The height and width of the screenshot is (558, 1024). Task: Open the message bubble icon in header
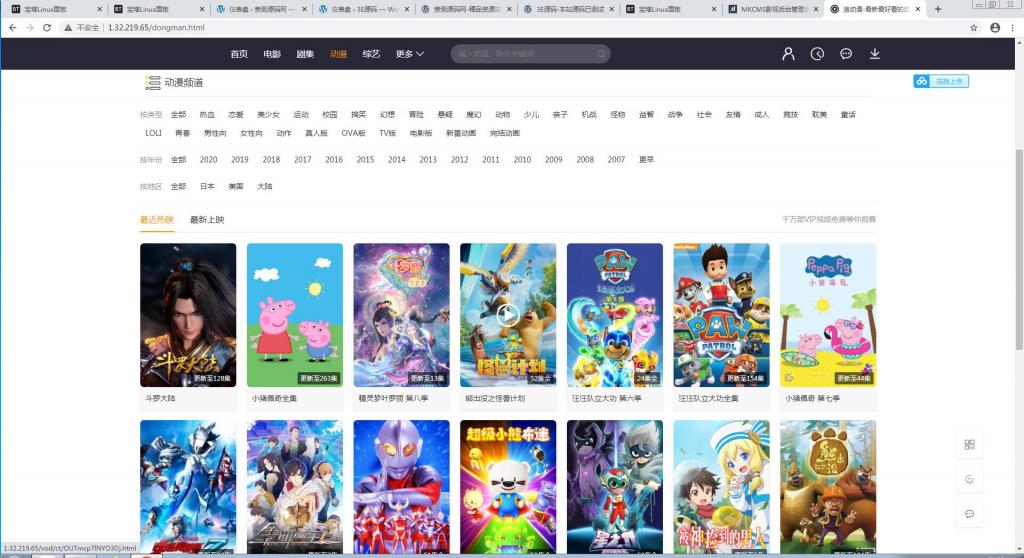click(846, 53)
